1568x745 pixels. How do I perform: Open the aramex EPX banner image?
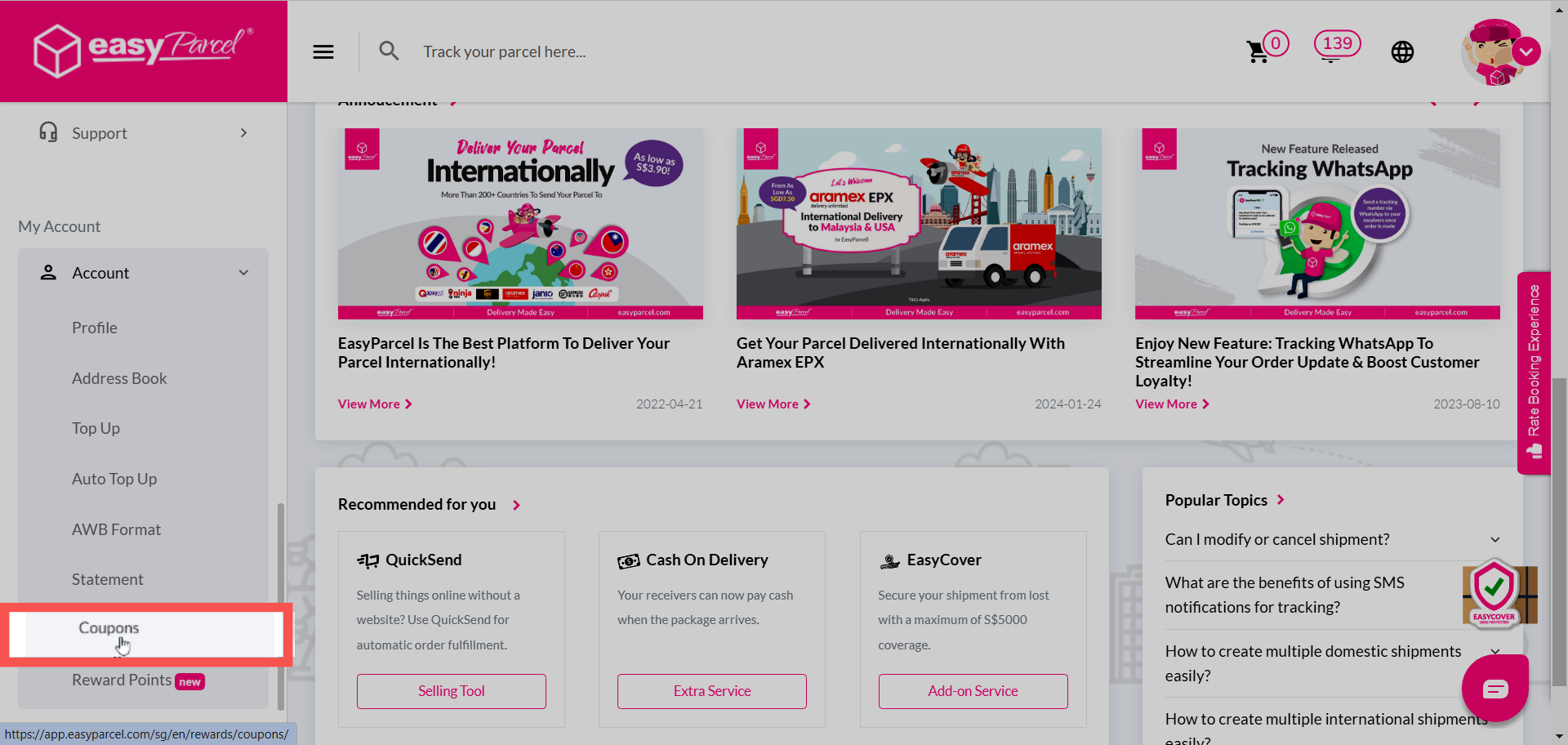[x=919, y=223]
